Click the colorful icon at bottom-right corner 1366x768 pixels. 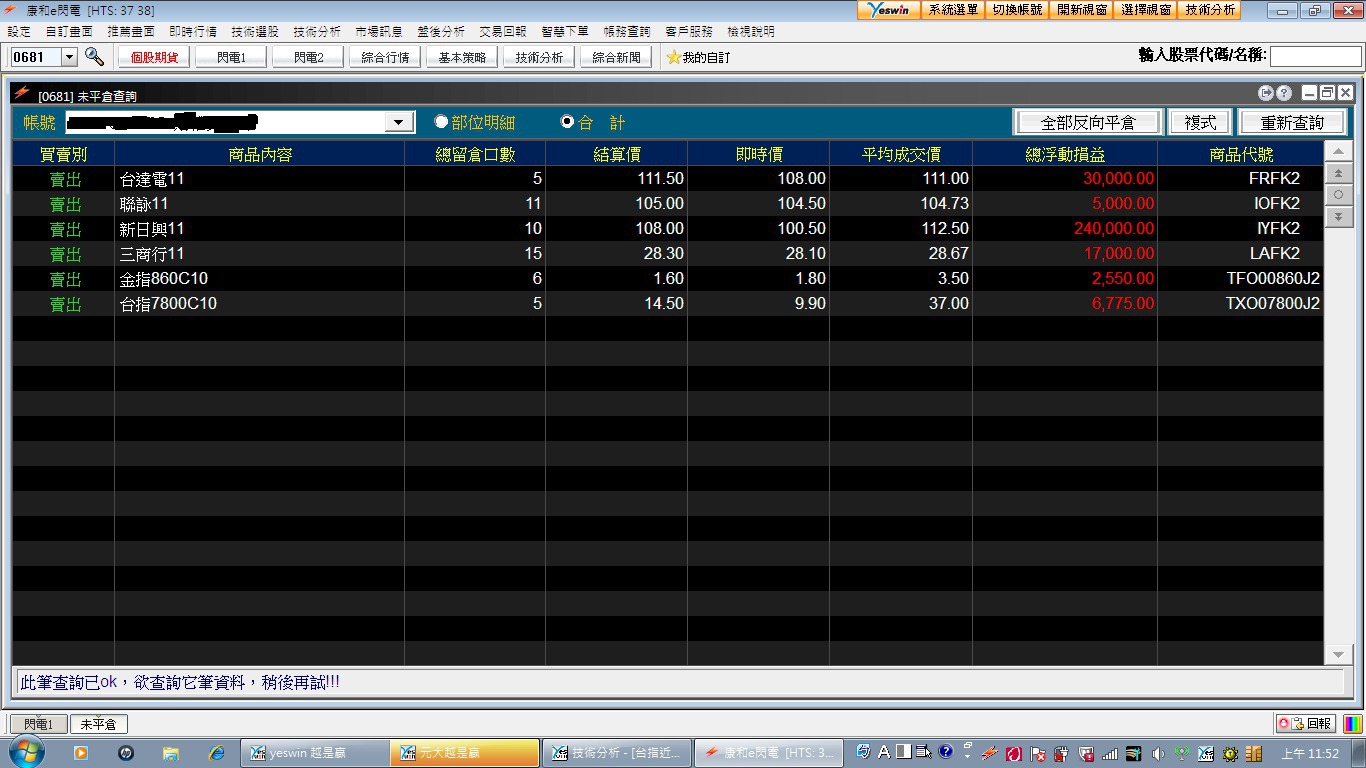point(1352,723)
